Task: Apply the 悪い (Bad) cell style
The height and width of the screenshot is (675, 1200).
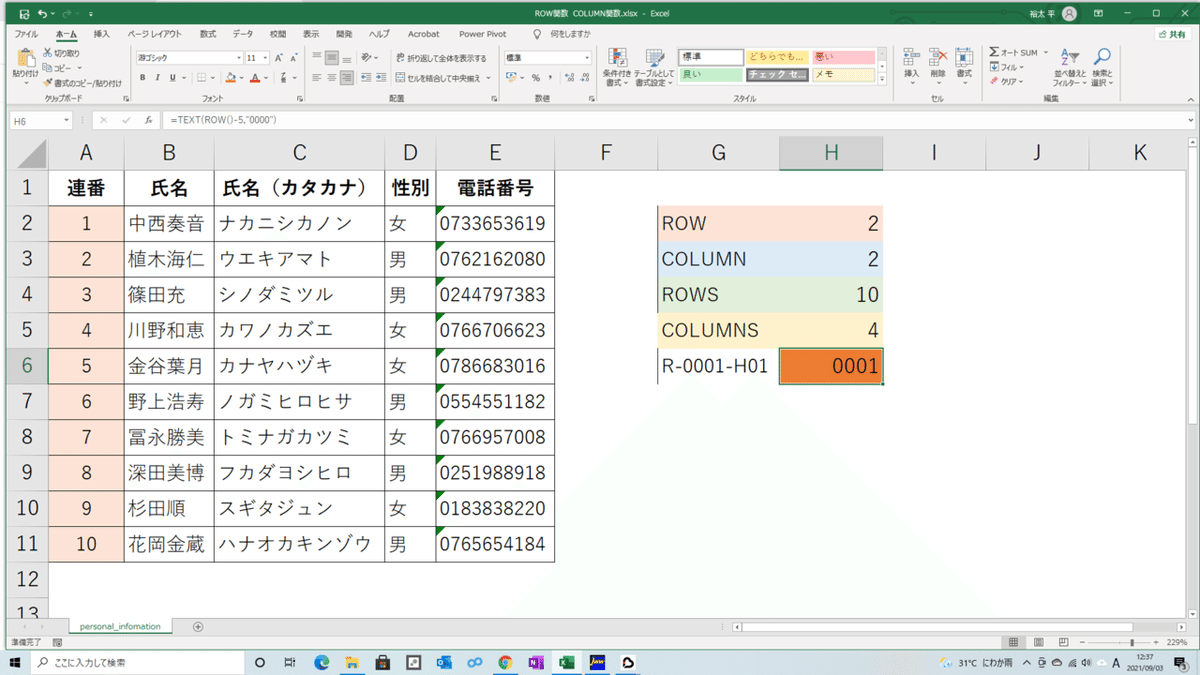Action: 843,57
